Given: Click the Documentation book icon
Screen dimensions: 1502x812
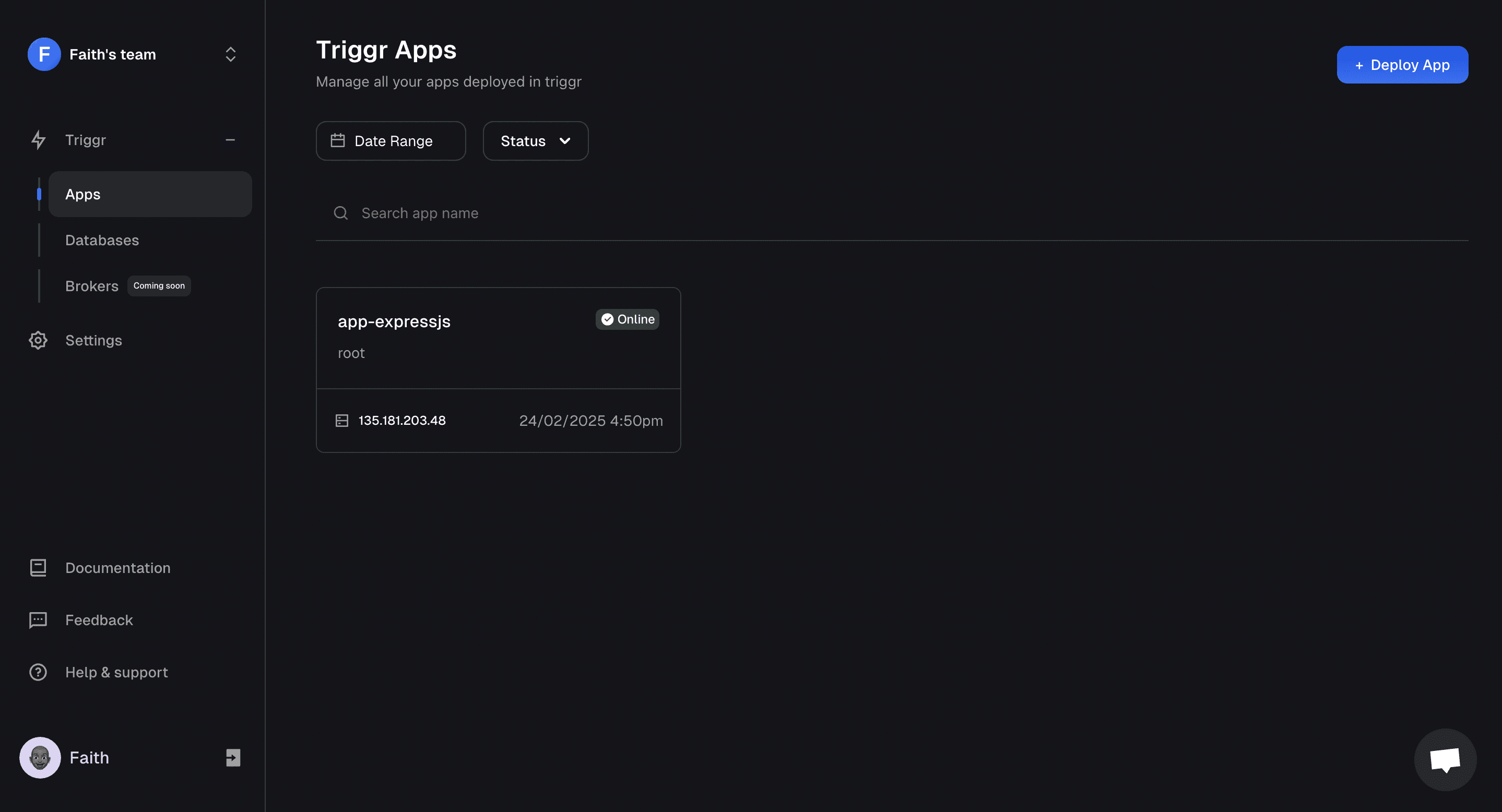Looking at the screenshot, I should point(38,567).
